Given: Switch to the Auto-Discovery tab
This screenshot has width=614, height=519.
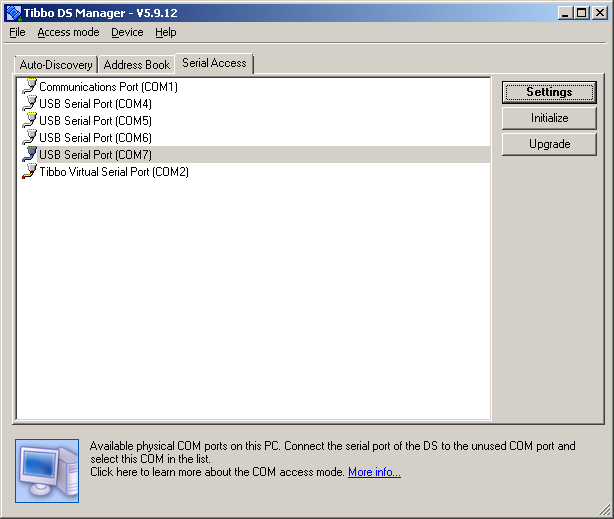Looking at the screenshot, I should (x=56, y=65).
